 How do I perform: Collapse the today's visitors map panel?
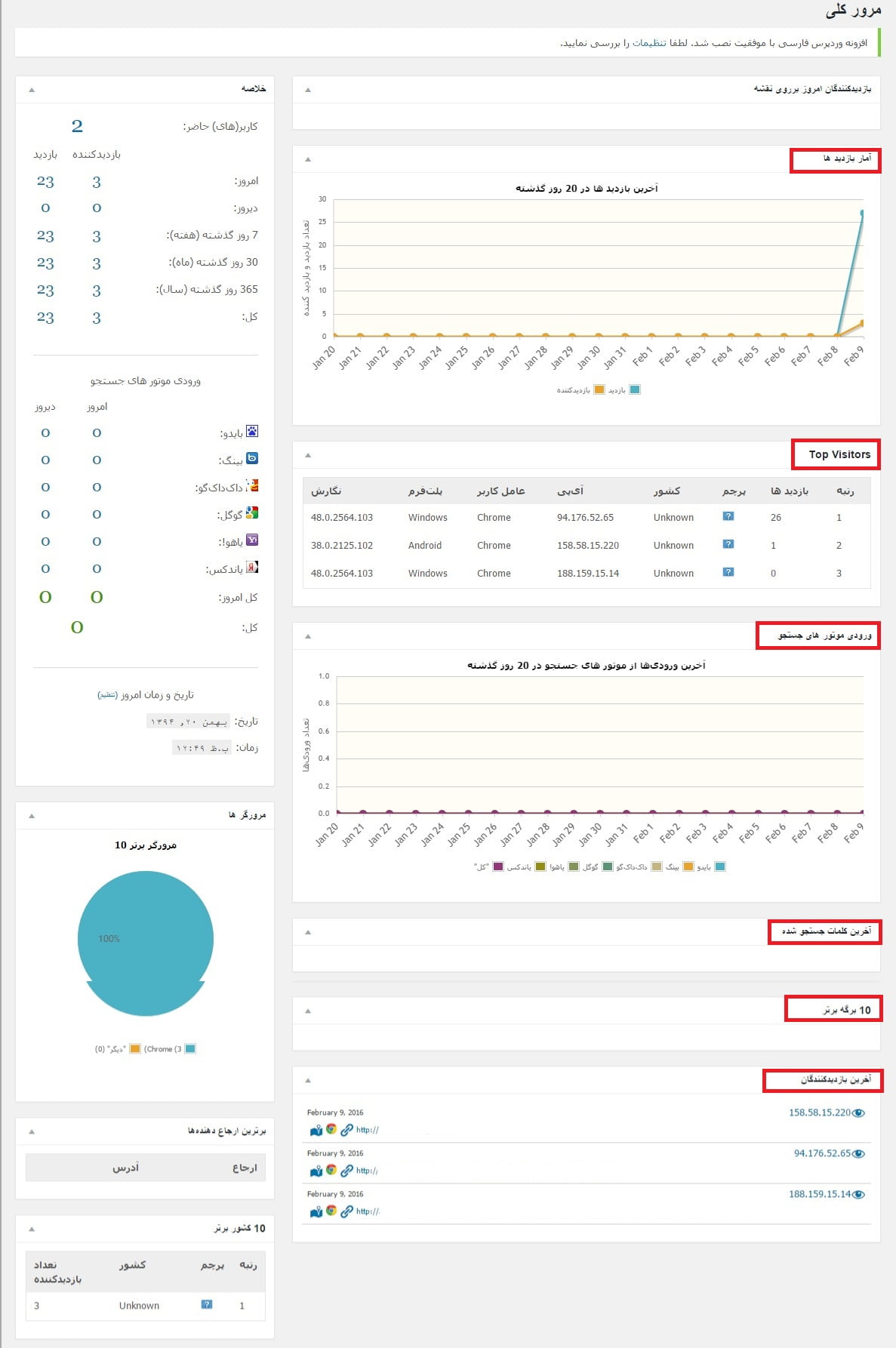pyautogui.click(x=308, y=90)
